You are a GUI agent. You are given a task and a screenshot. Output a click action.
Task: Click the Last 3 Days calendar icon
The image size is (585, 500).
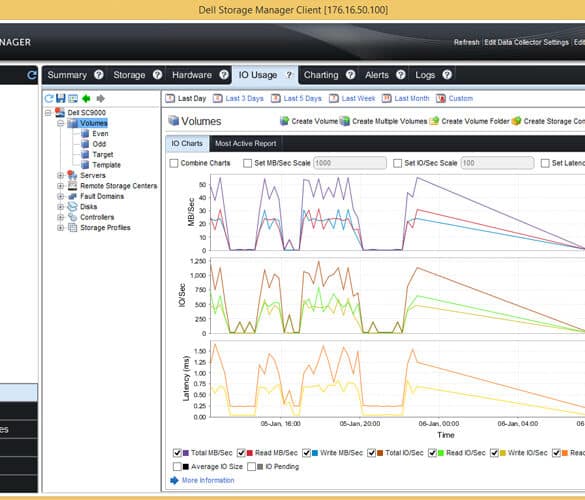(x=218, y=99)
